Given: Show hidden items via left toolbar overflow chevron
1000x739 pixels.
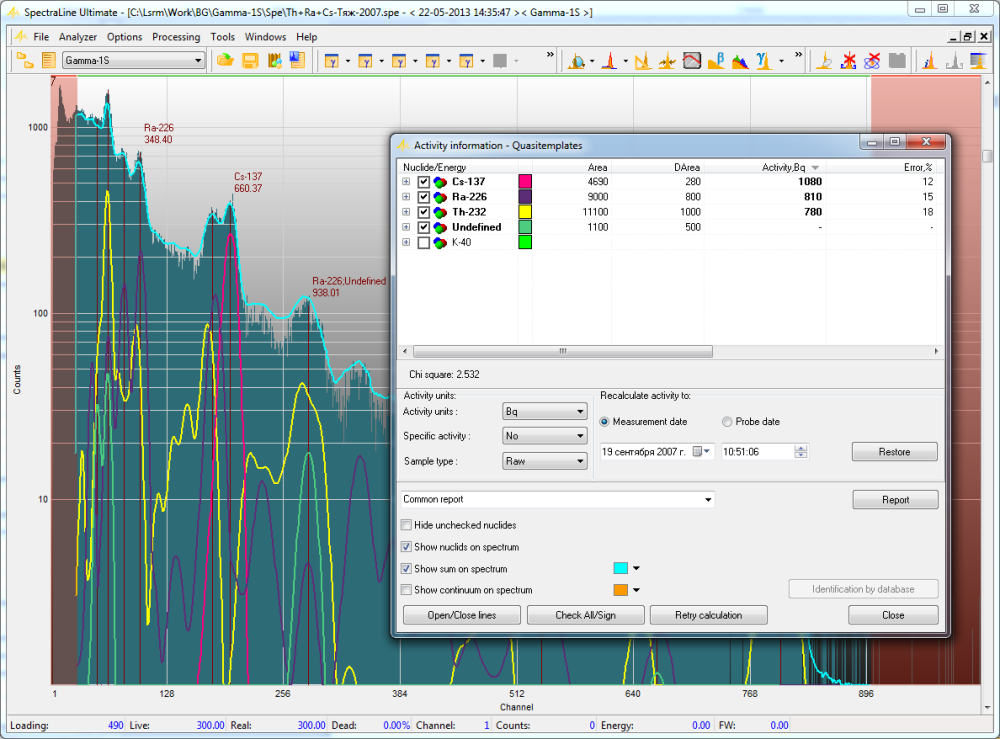Looking at the screenshot, I should point(550,55).
